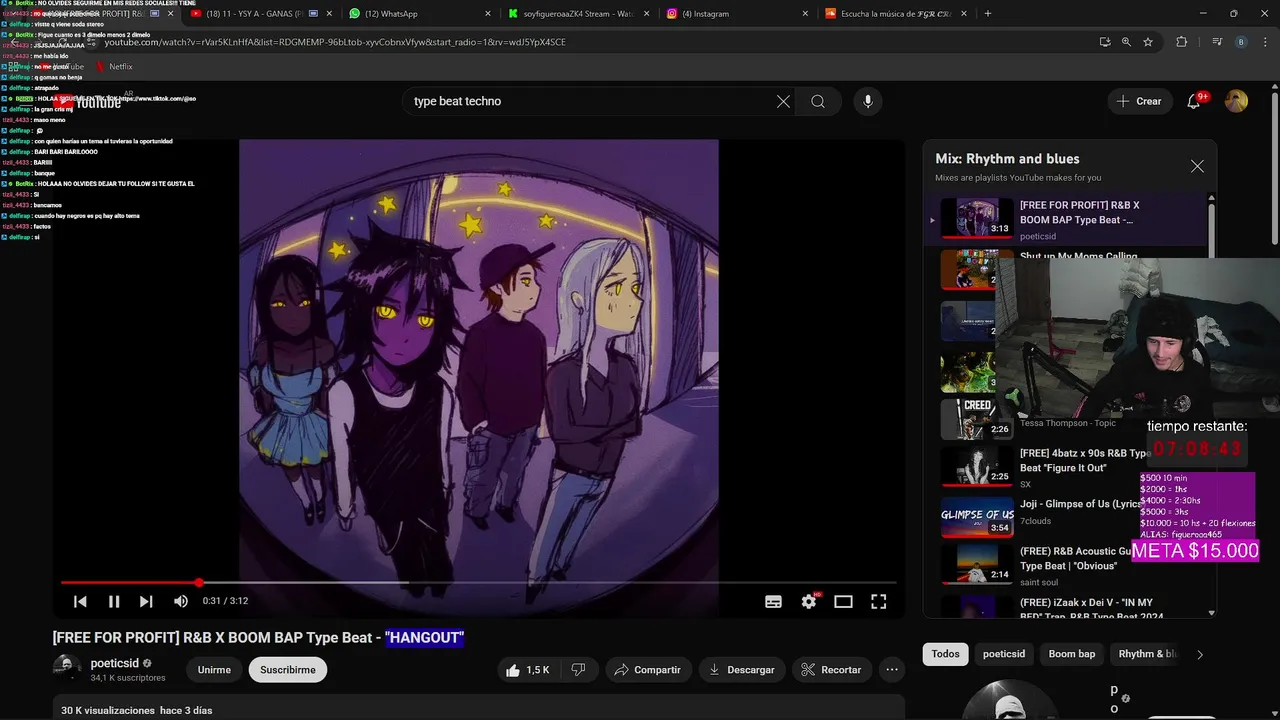1280x720 pixels.
Task: Open the browser zoom magnifier icon
Action: click(1126, 42)
